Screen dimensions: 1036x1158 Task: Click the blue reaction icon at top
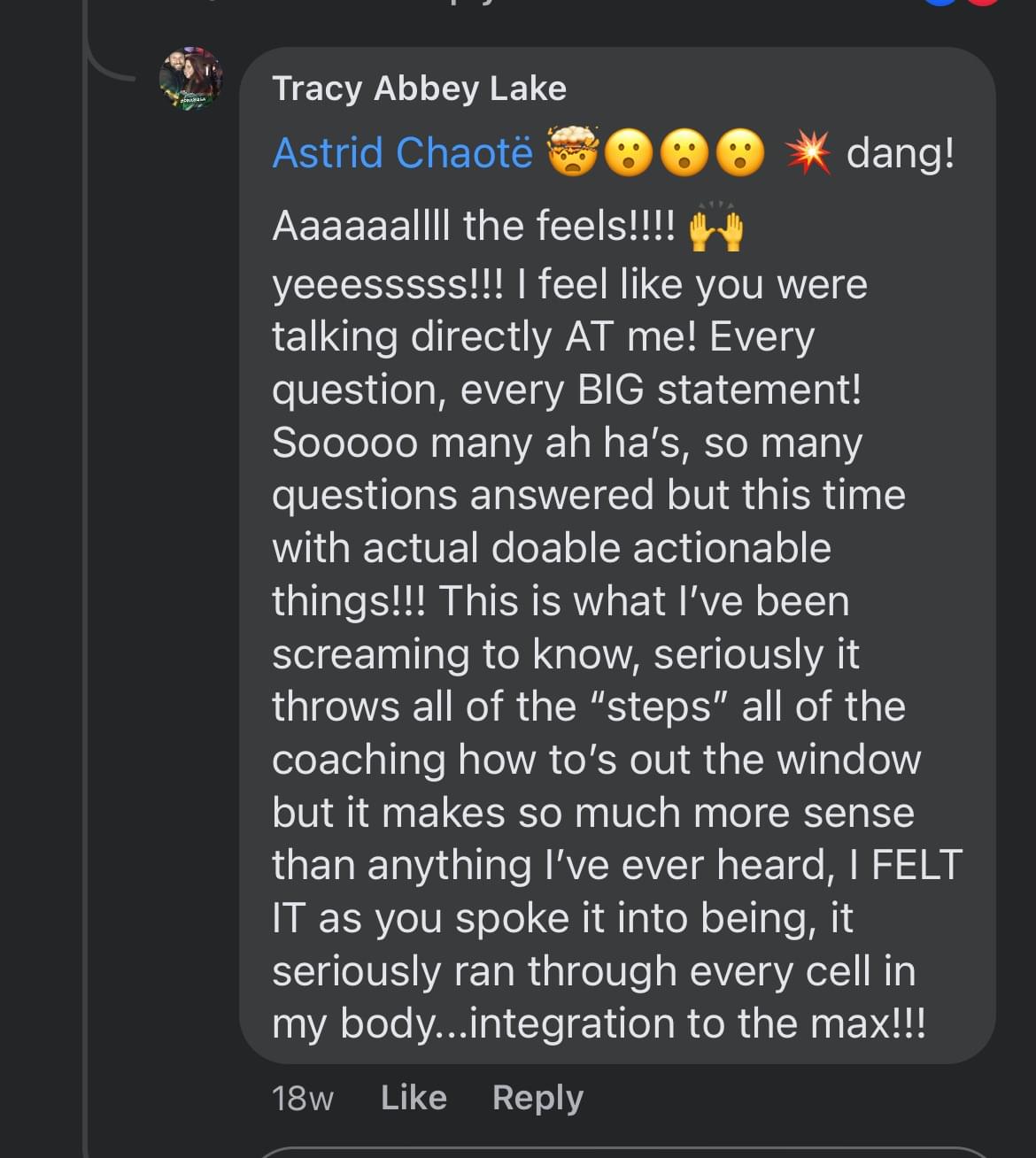point(940,2)
